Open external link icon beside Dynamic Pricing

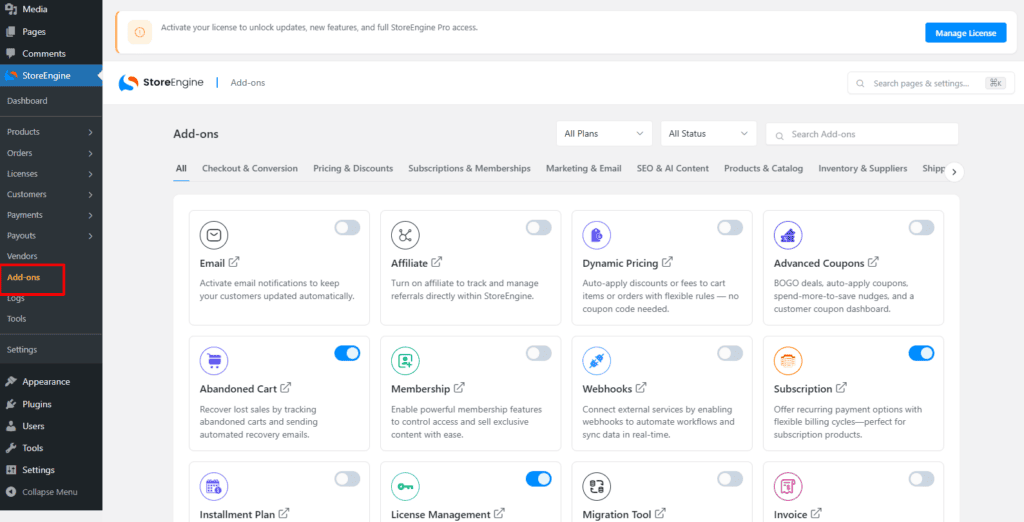tap(667, 262)
